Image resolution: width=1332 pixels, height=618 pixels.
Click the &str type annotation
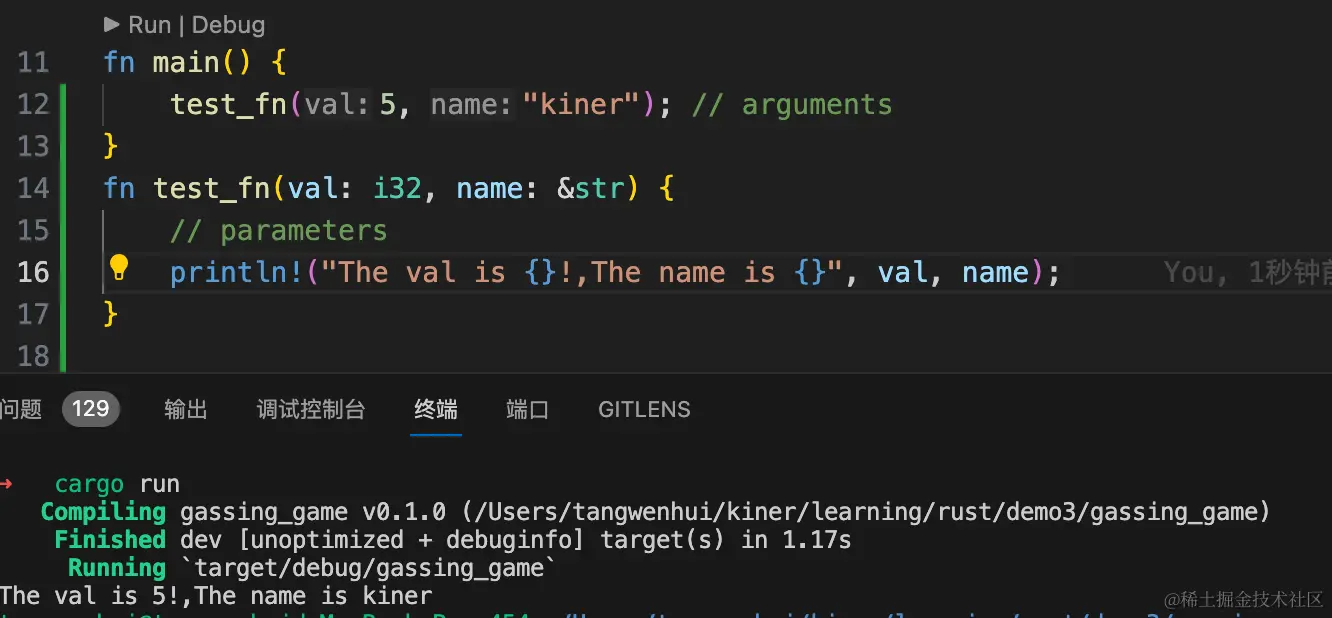[x=591, y=189]
